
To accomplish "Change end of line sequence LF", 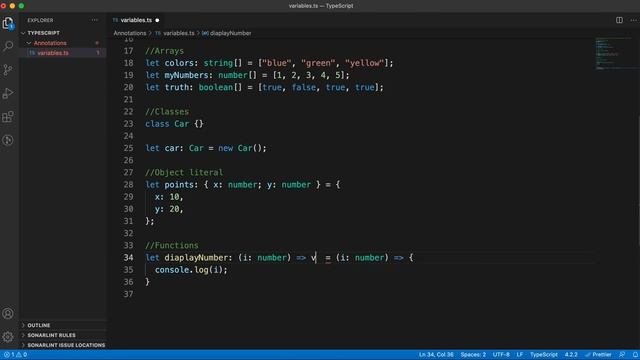I will pos(520,355).
